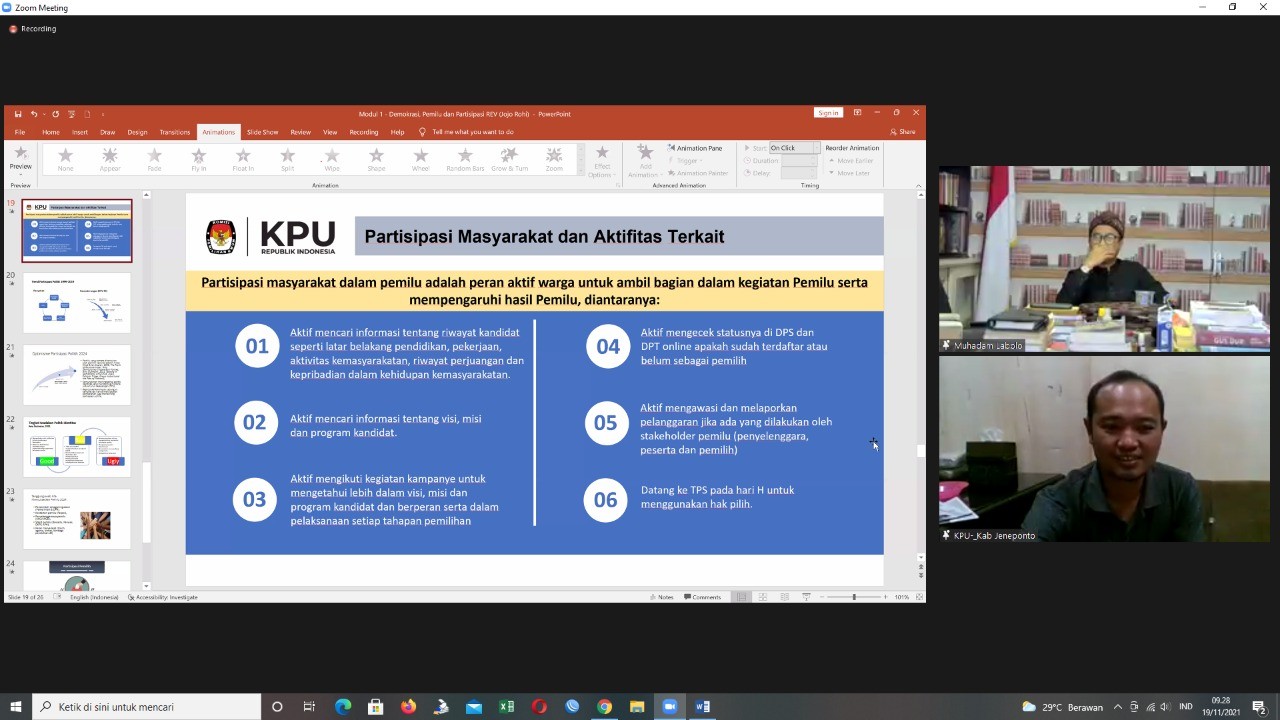Click the Save icon in quick access toolbar
The image size is (1280, 720).
pos(18,114)
